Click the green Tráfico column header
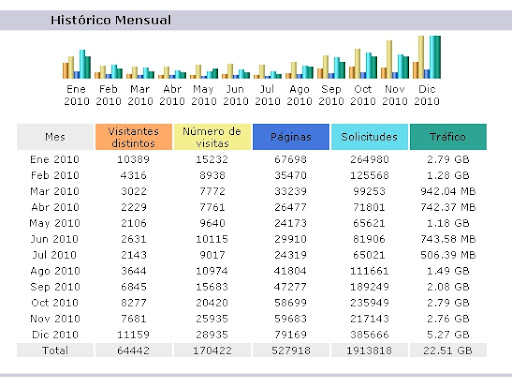This screenshot has width=512, height=388. click(x=448, y=137)
